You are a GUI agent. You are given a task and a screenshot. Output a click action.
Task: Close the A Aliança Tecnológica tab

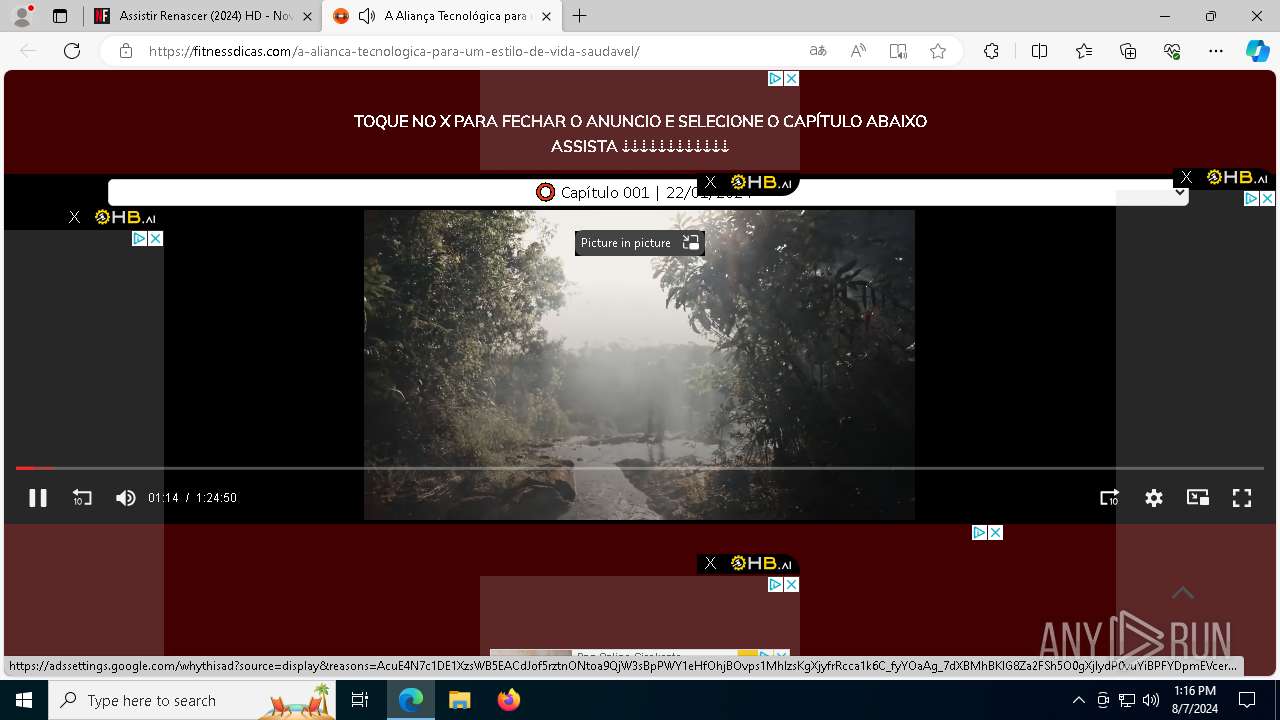tap(546, 16)
